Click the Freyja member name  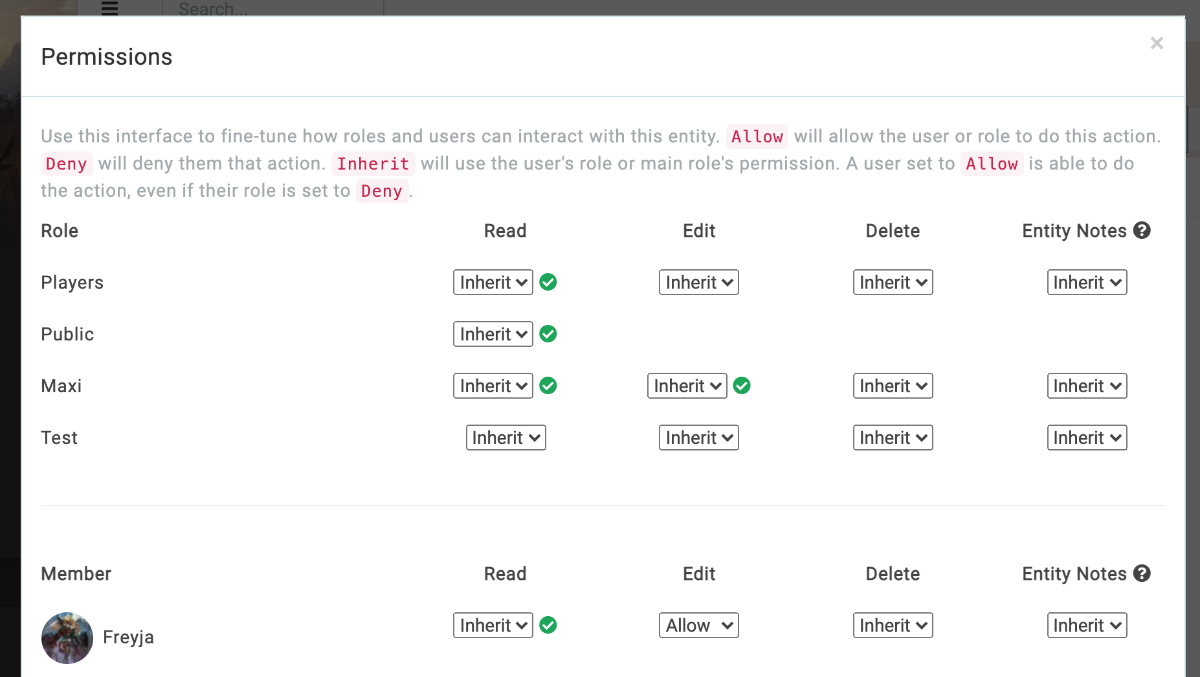128,637
